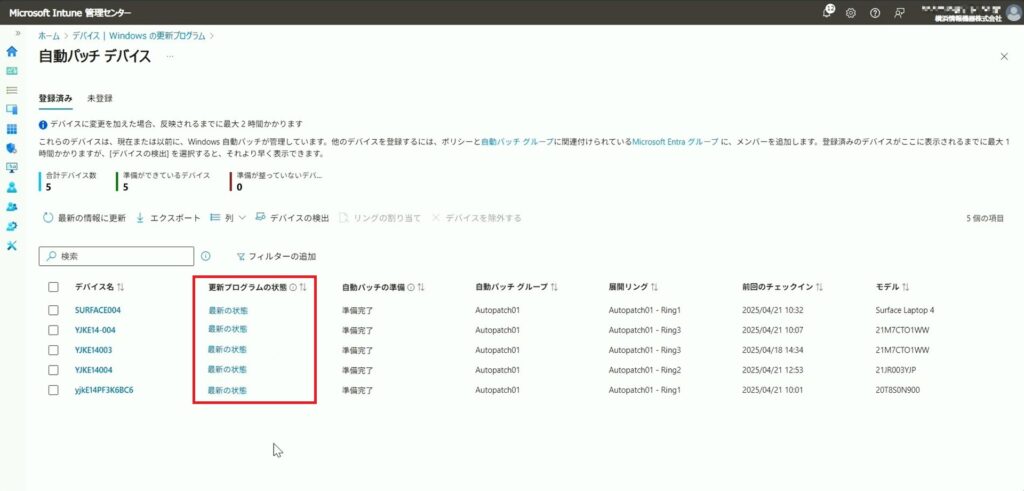Go to ホーム breadcrumb link
Screen dimensions: 1024x491
[49, 36]
